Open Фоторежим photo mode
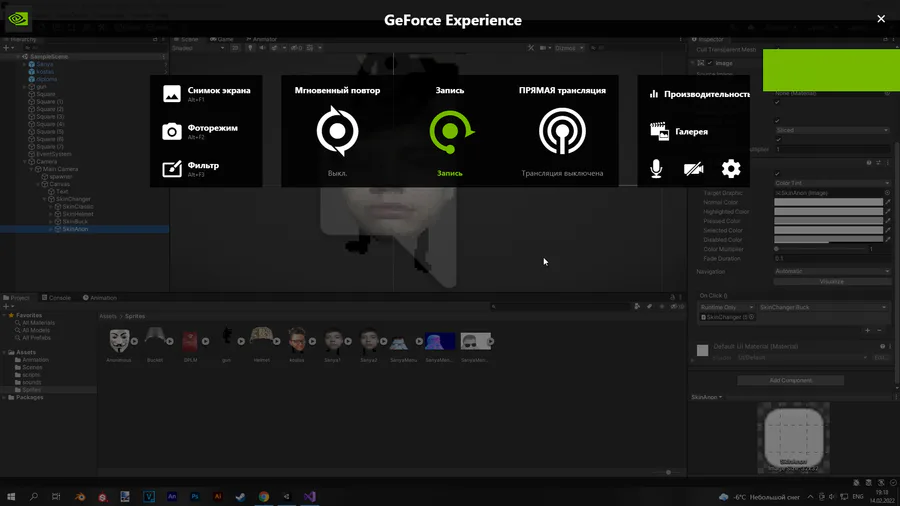 [x=200, y=131]
